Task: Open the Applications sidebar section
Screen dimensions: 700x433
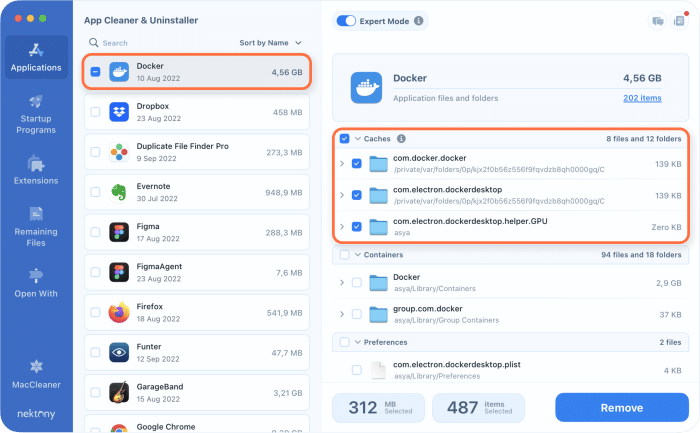Action: (x=36, y=57)
